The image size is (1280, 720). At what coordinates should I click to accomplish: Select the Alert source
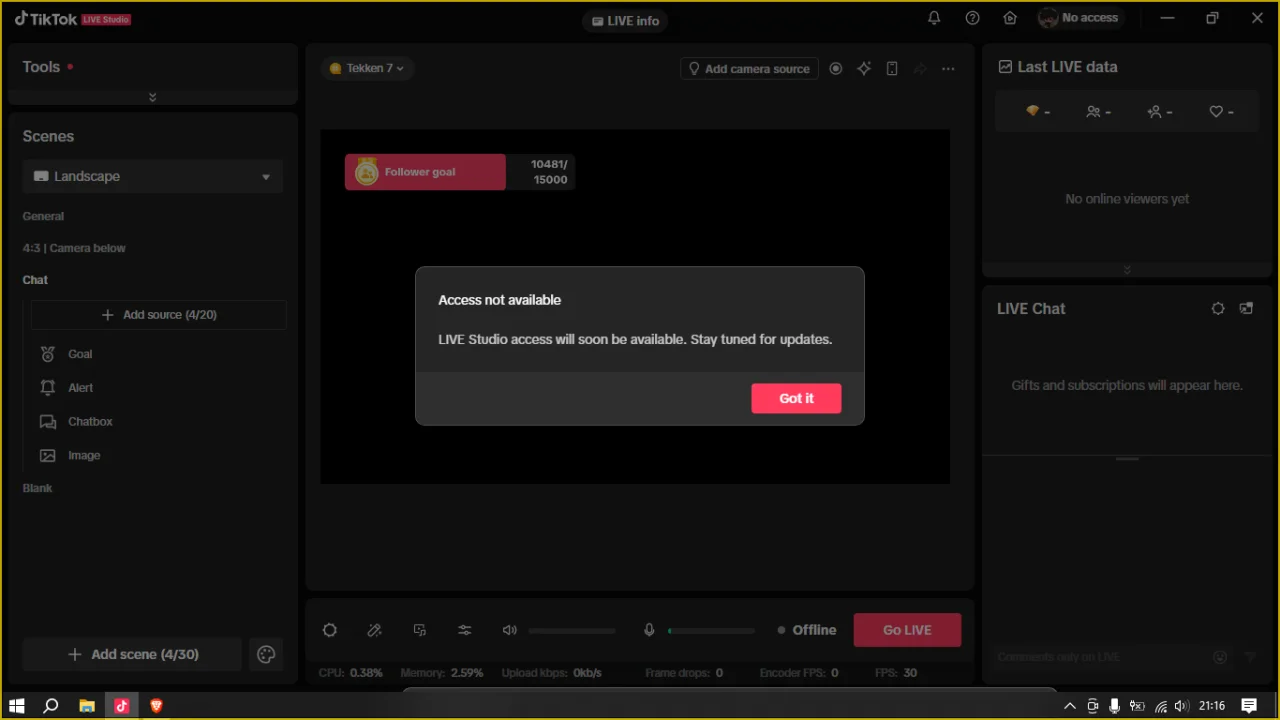click(x=80, y=388)
